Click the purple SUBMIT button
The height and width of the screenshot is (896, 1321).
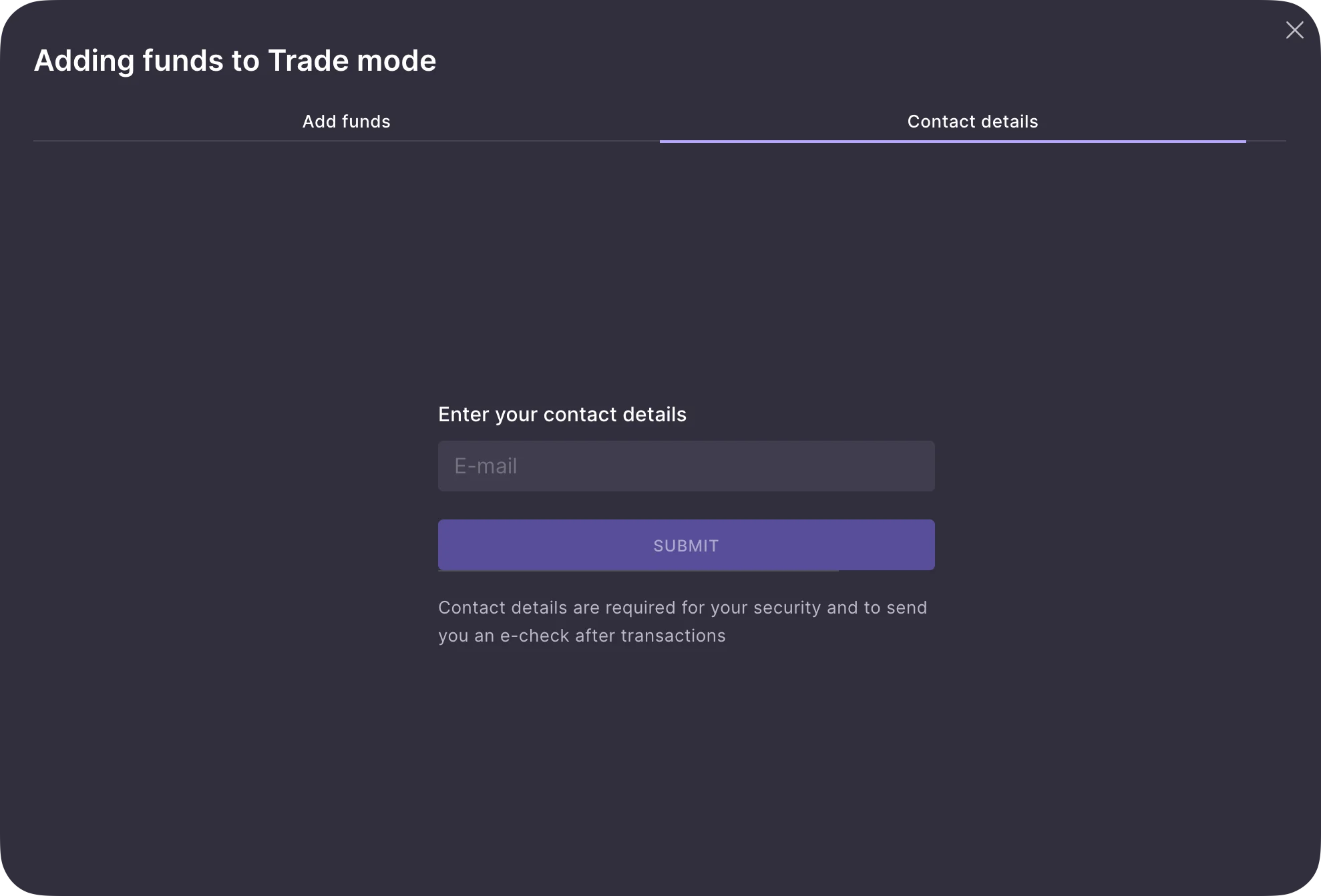point(686,545)
